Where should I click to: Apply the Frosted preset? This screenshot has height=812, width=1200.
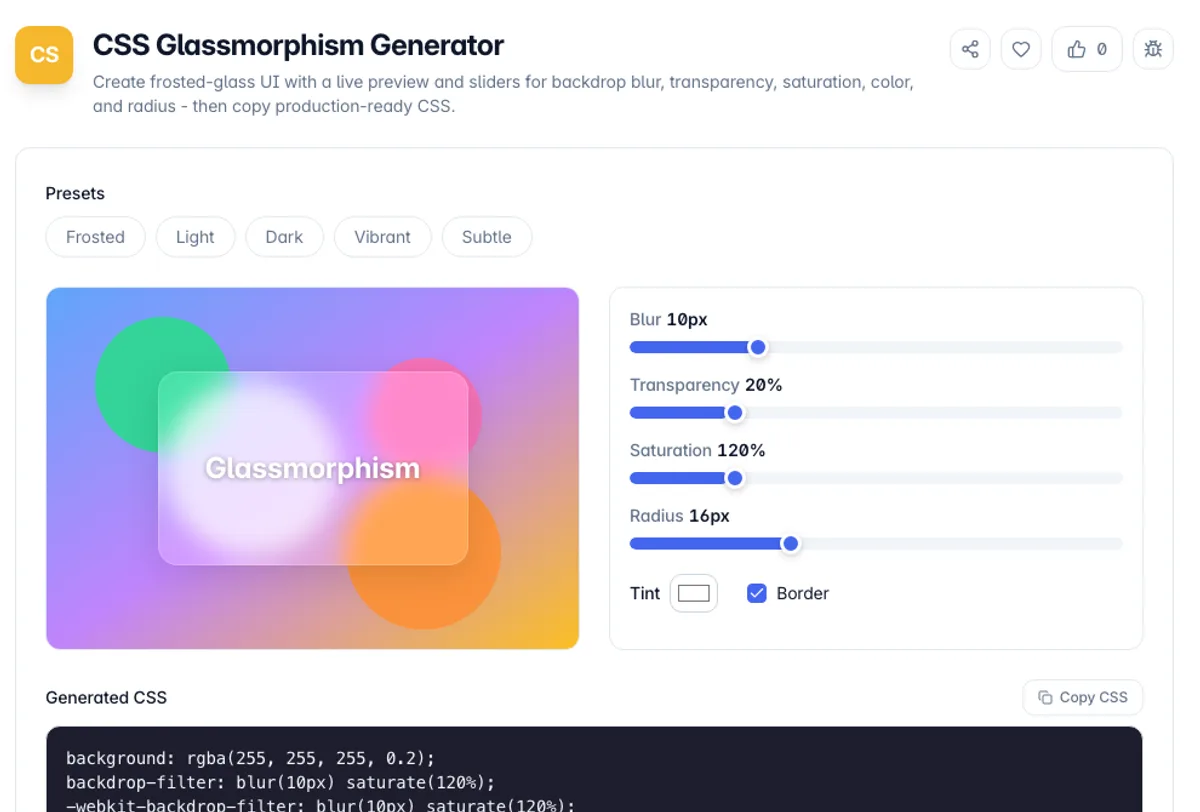95,237
